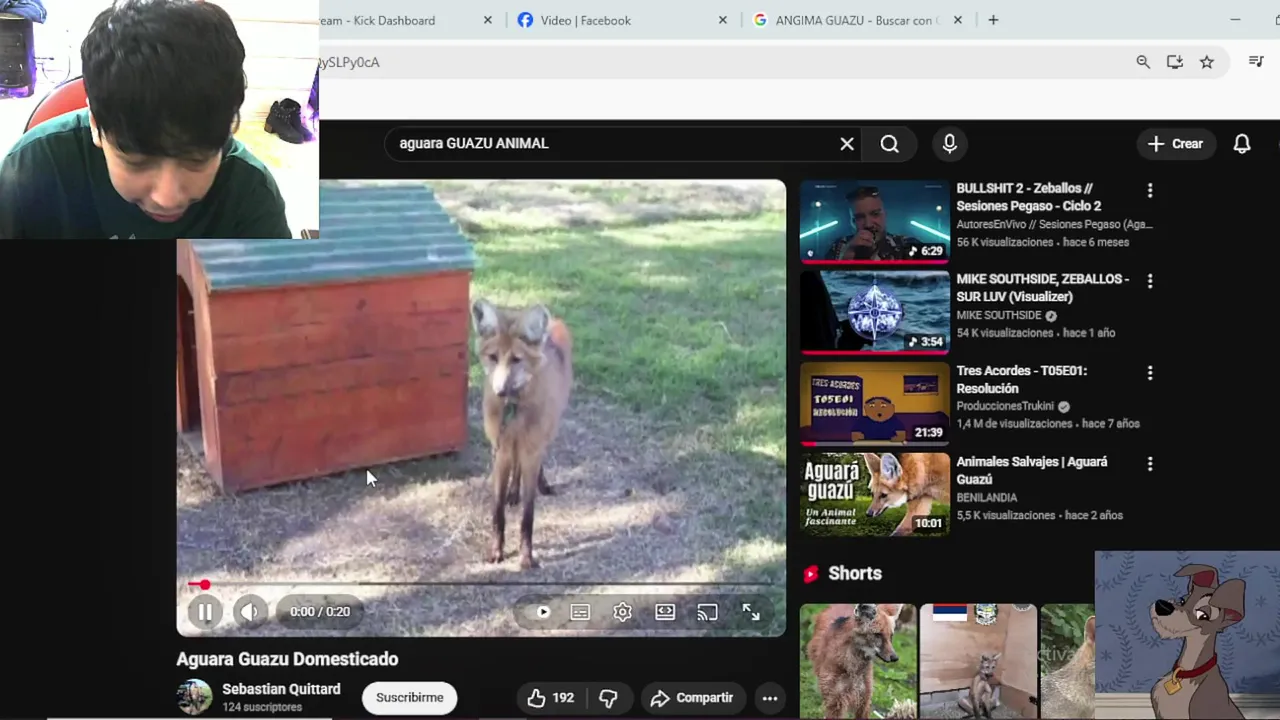Click the 124 suscriptores text
Screen dimensions: 1280x720
coord(262,707)
